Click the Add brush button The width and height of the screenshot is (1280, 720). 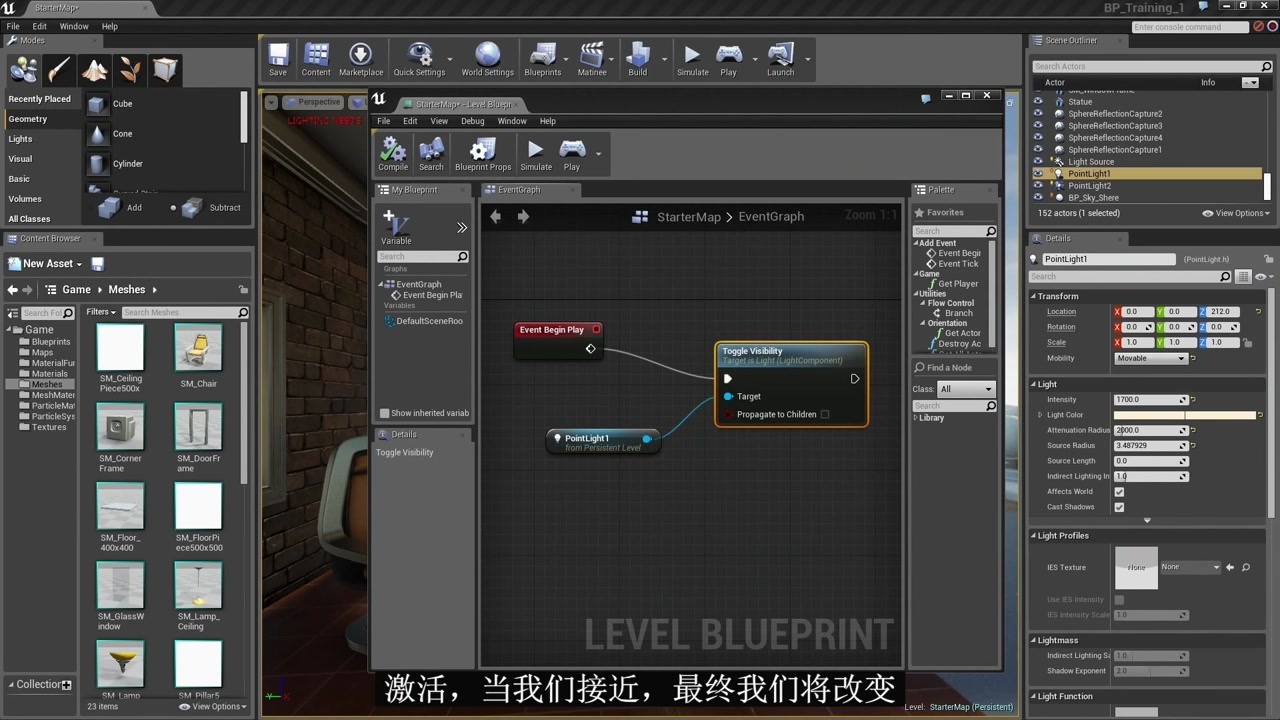[122, 208]
